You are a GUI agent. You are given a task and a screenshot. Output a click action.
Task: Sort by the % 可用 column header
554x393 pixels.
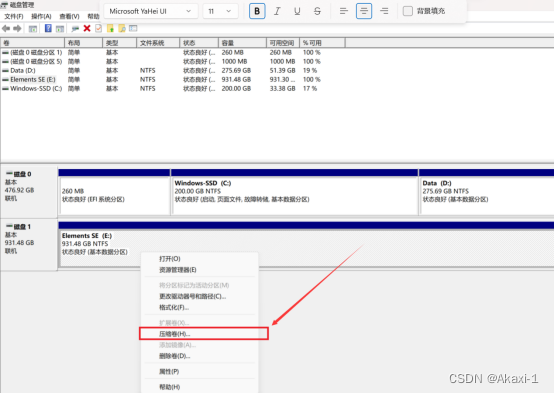(322, 43)
